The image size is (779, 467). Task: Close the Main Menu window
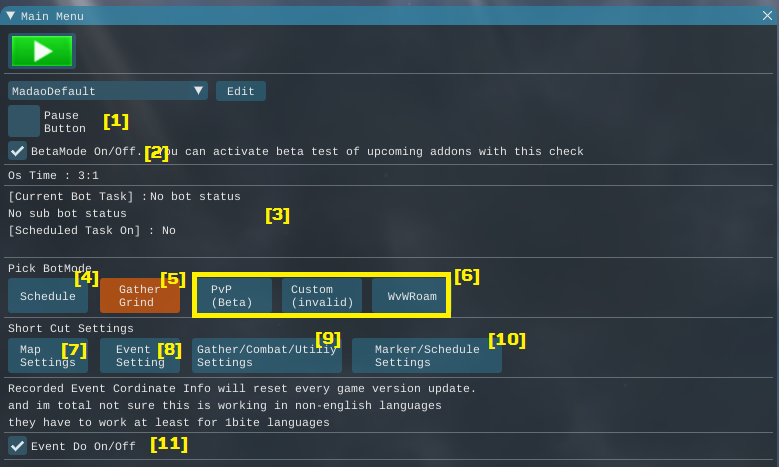pyautogui.click(x=766, y=16)
